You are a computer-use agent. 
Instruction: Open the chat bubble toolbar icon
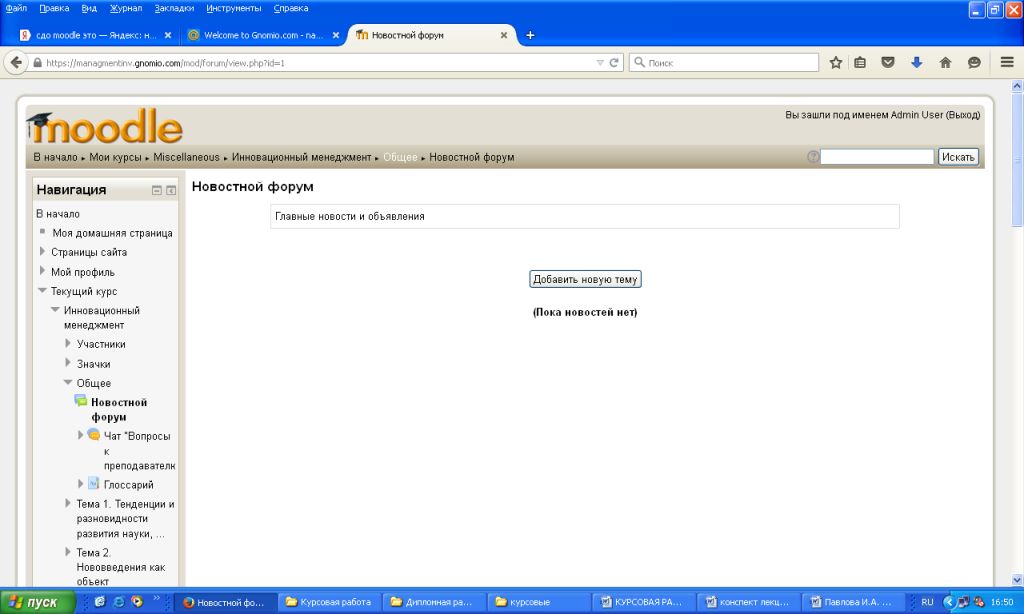(974, 63)
